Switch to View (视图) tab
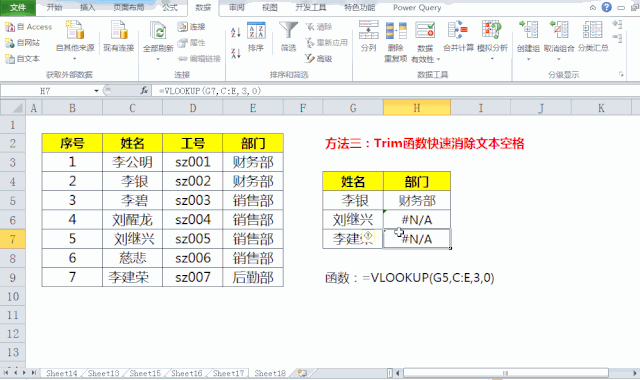This screenshot has width=640, height=380. [269, 7]
